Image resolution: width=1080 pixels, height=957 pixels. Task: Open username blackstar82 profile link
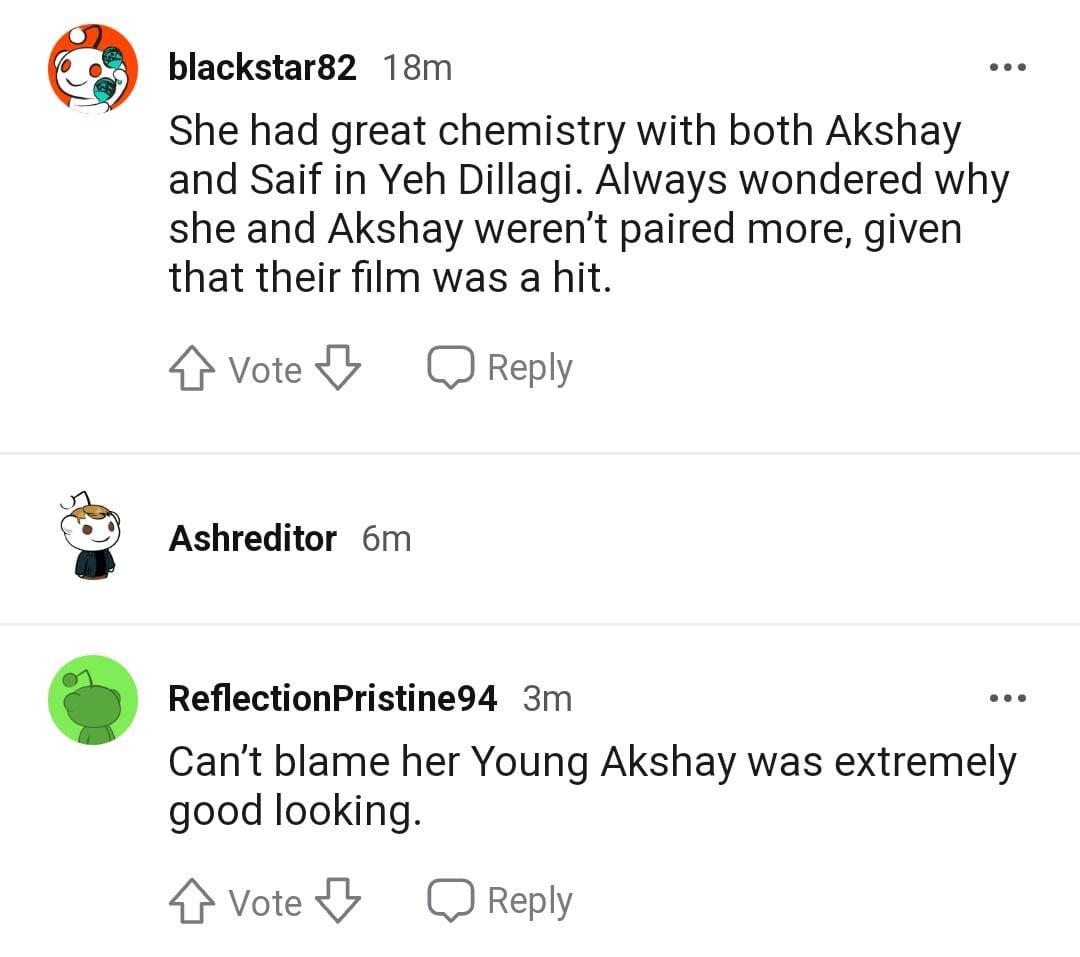tap(262, 68)
